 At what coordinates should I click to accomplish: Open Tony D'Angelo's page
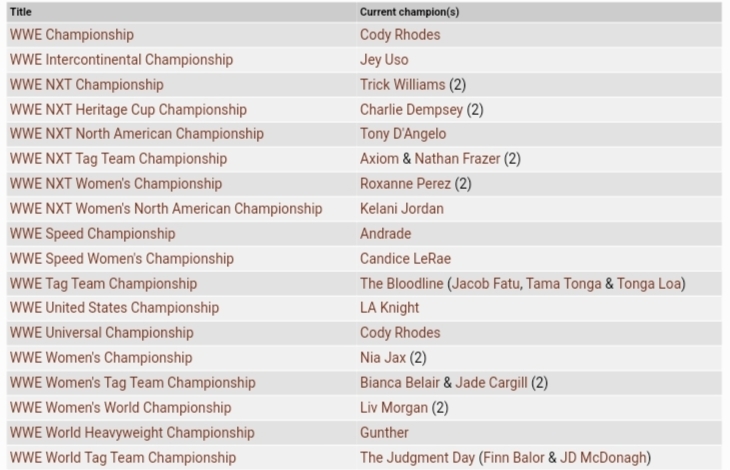coord(403,134)
